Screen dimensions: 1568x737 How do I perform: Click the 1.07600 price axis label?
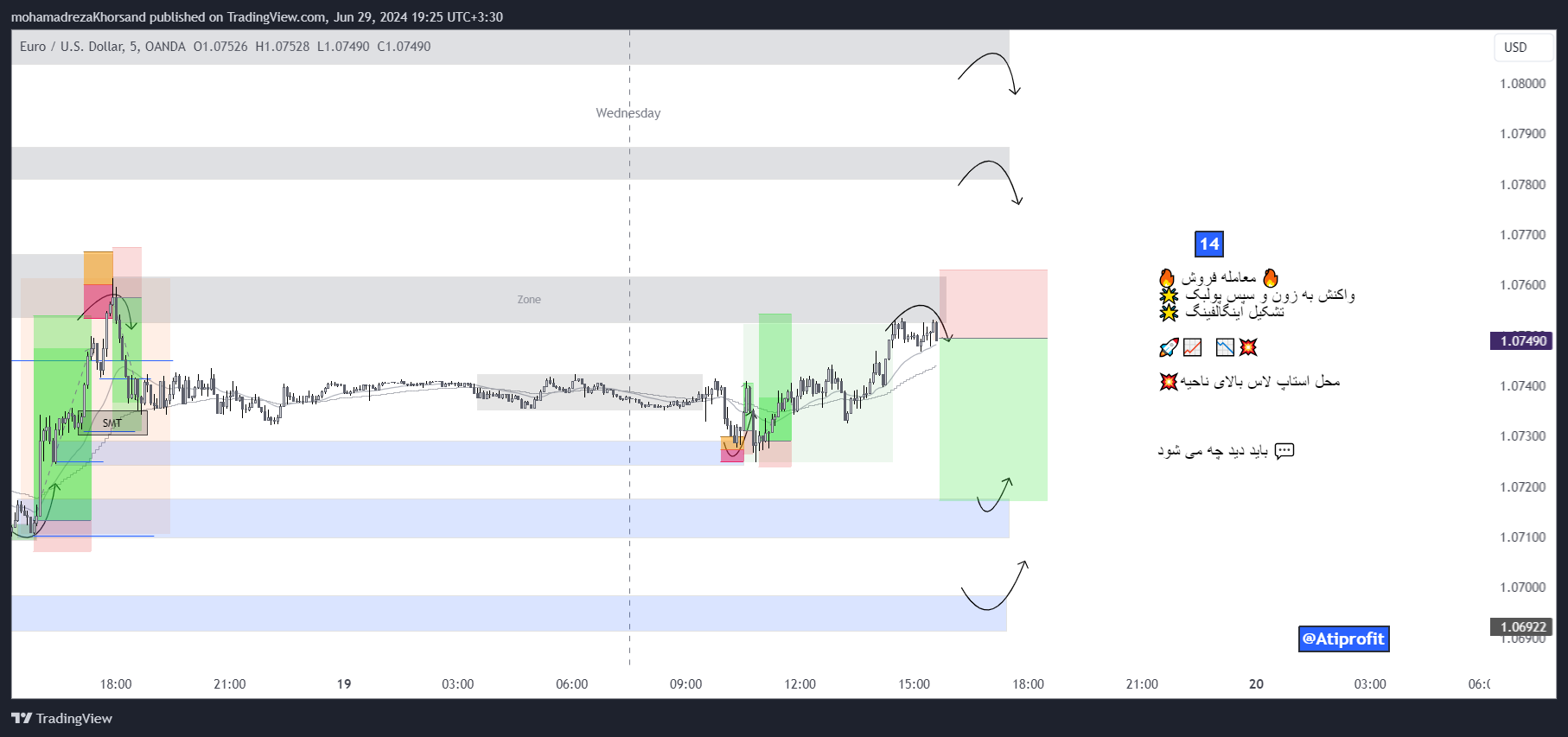click(x=1522, y=285)
